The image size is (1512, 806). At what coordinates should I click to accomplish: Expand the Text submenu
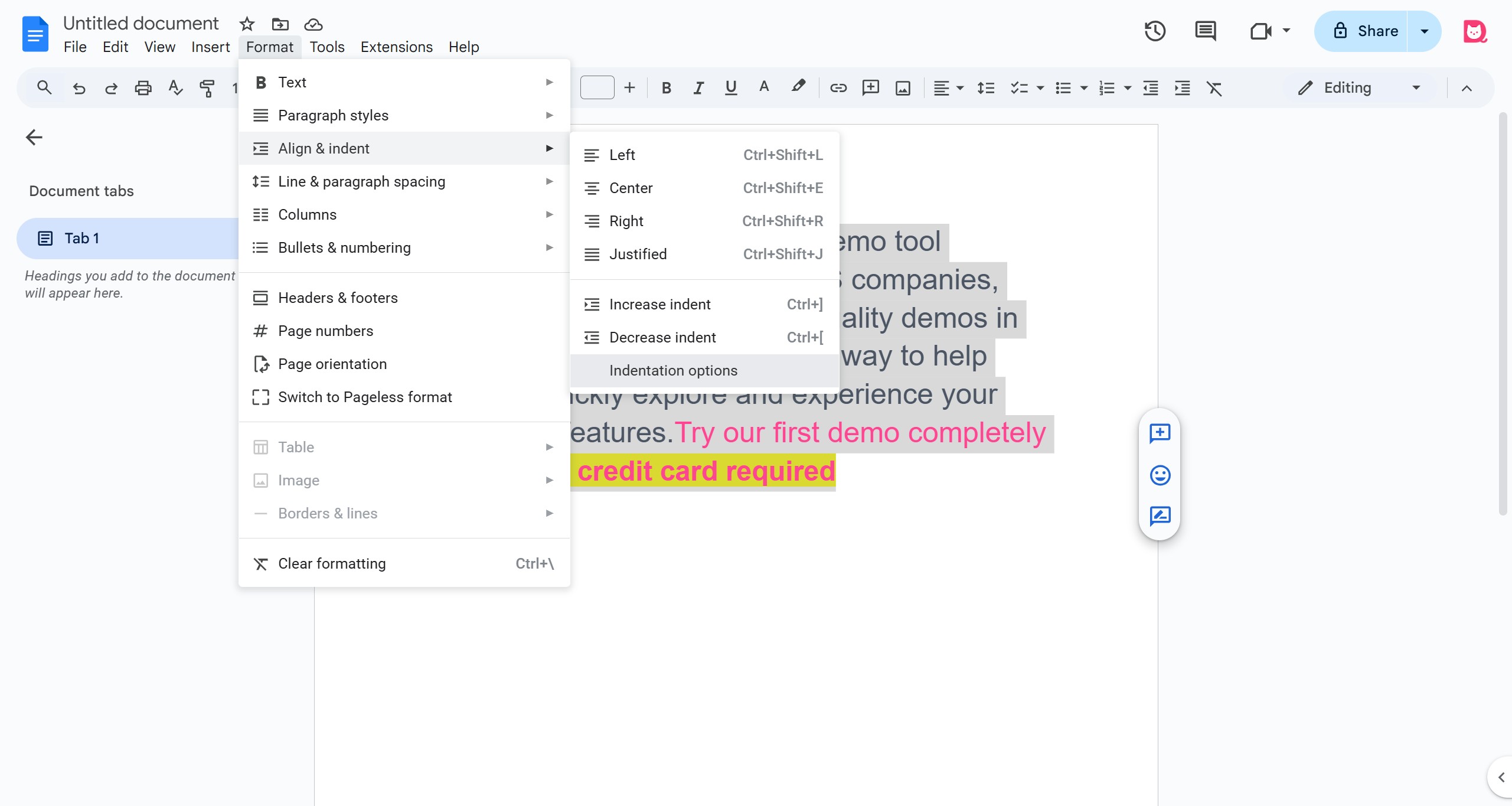pyautogui.click(x=404, y=82)
